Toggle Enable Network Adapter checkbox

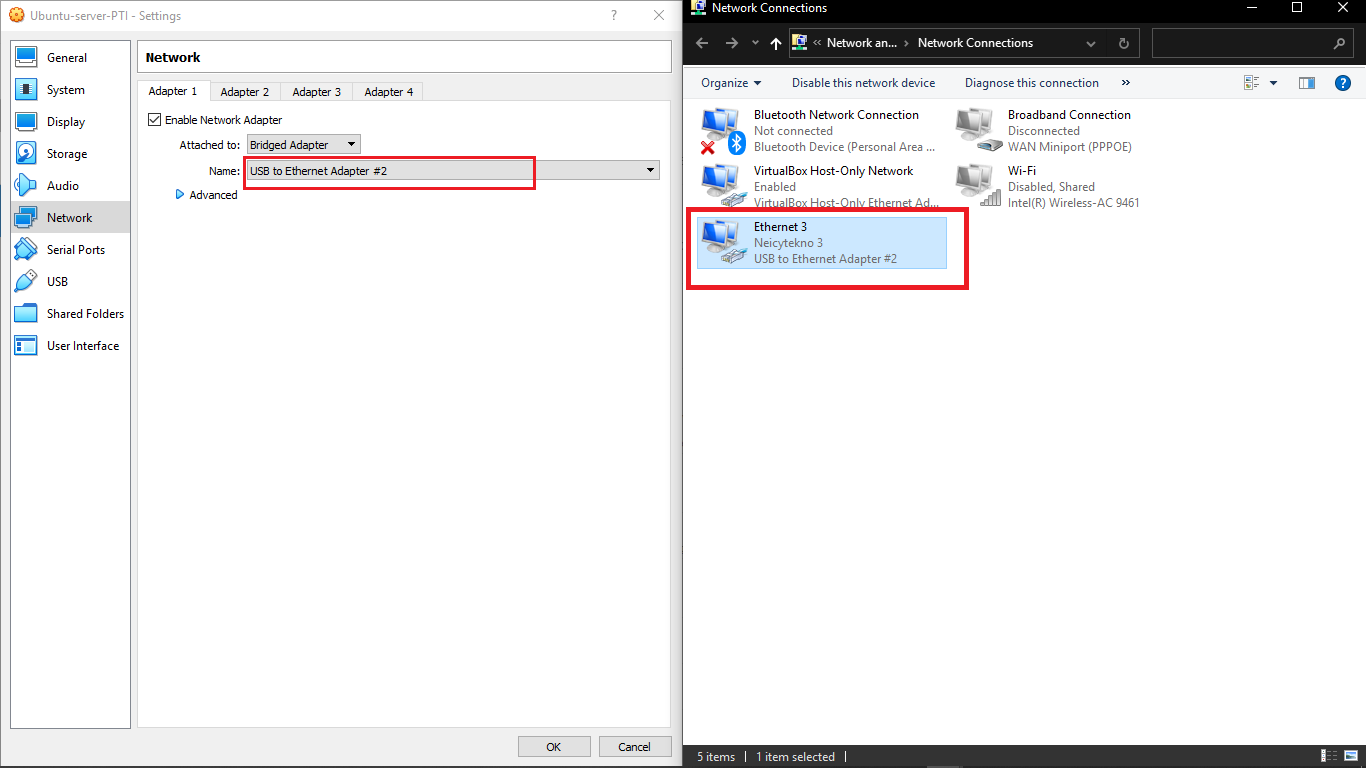[154, 120]
